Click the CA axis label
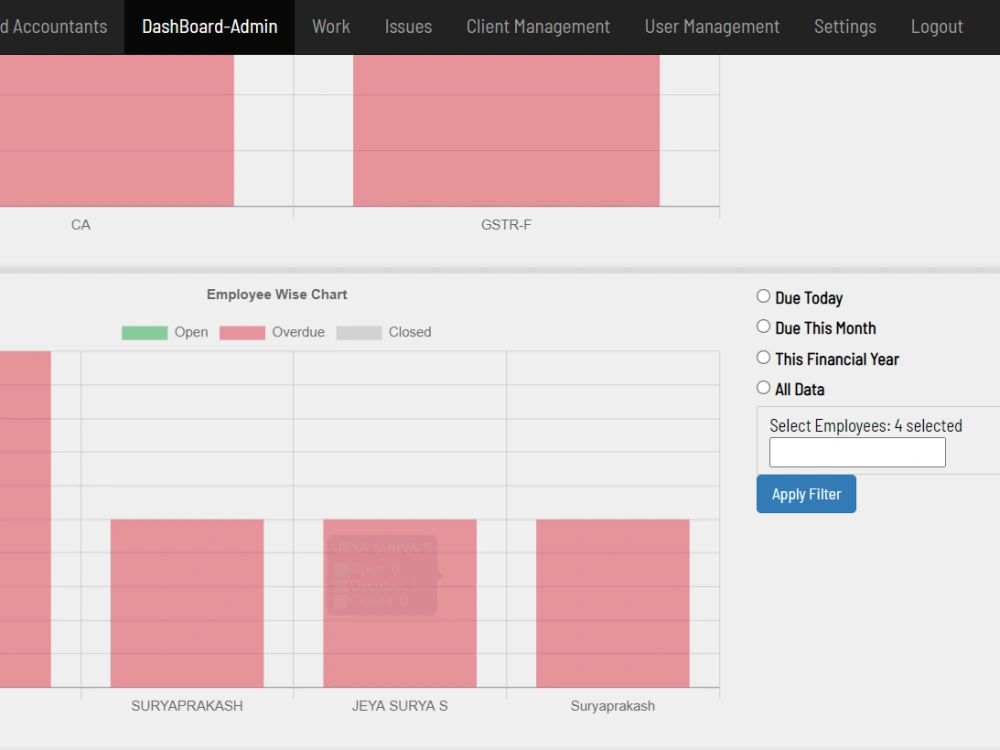The height and width of the screenshot is (750, 1000). [x=80, y=224]
